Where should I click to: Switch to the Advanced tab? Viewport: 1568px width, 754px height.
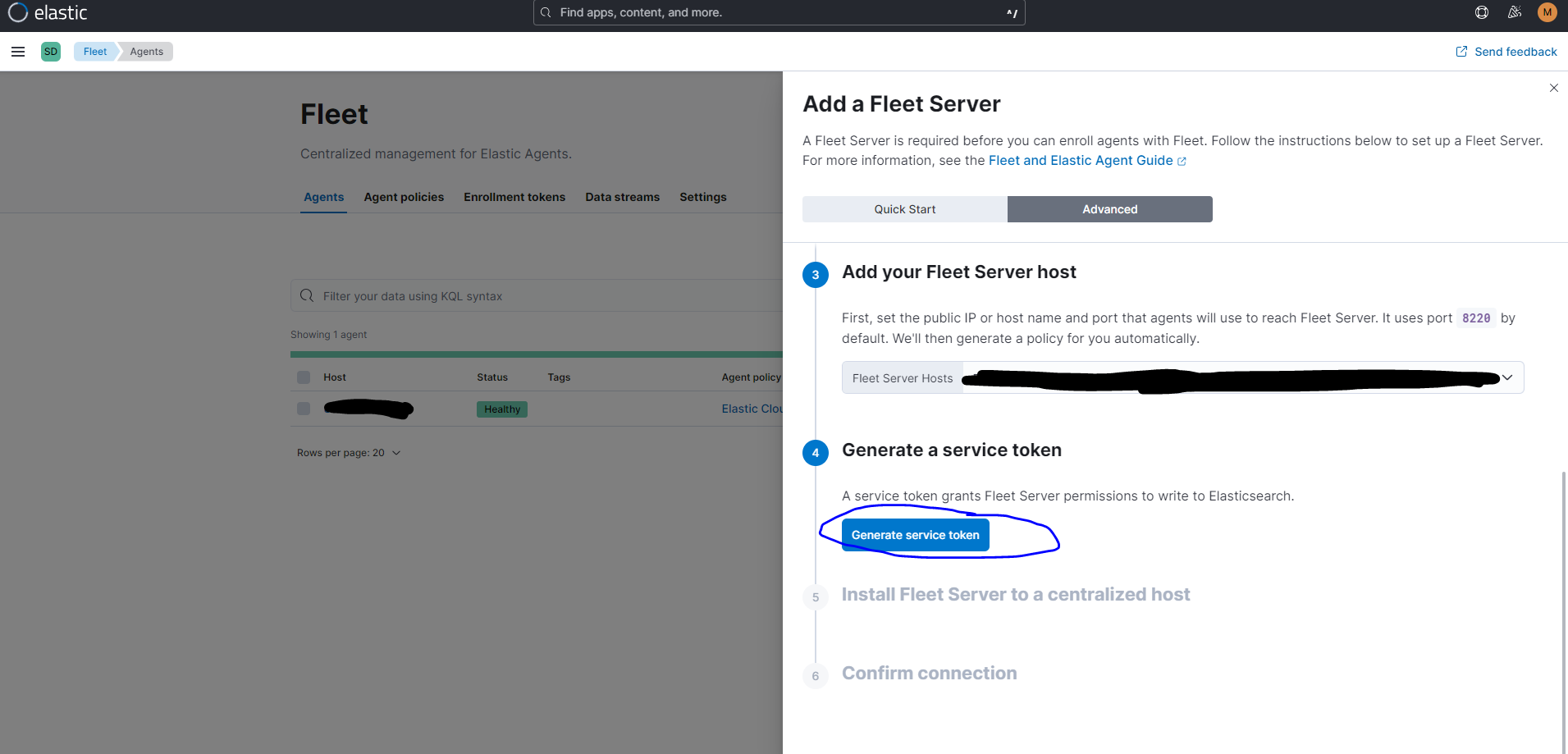tap(1110, 209)
